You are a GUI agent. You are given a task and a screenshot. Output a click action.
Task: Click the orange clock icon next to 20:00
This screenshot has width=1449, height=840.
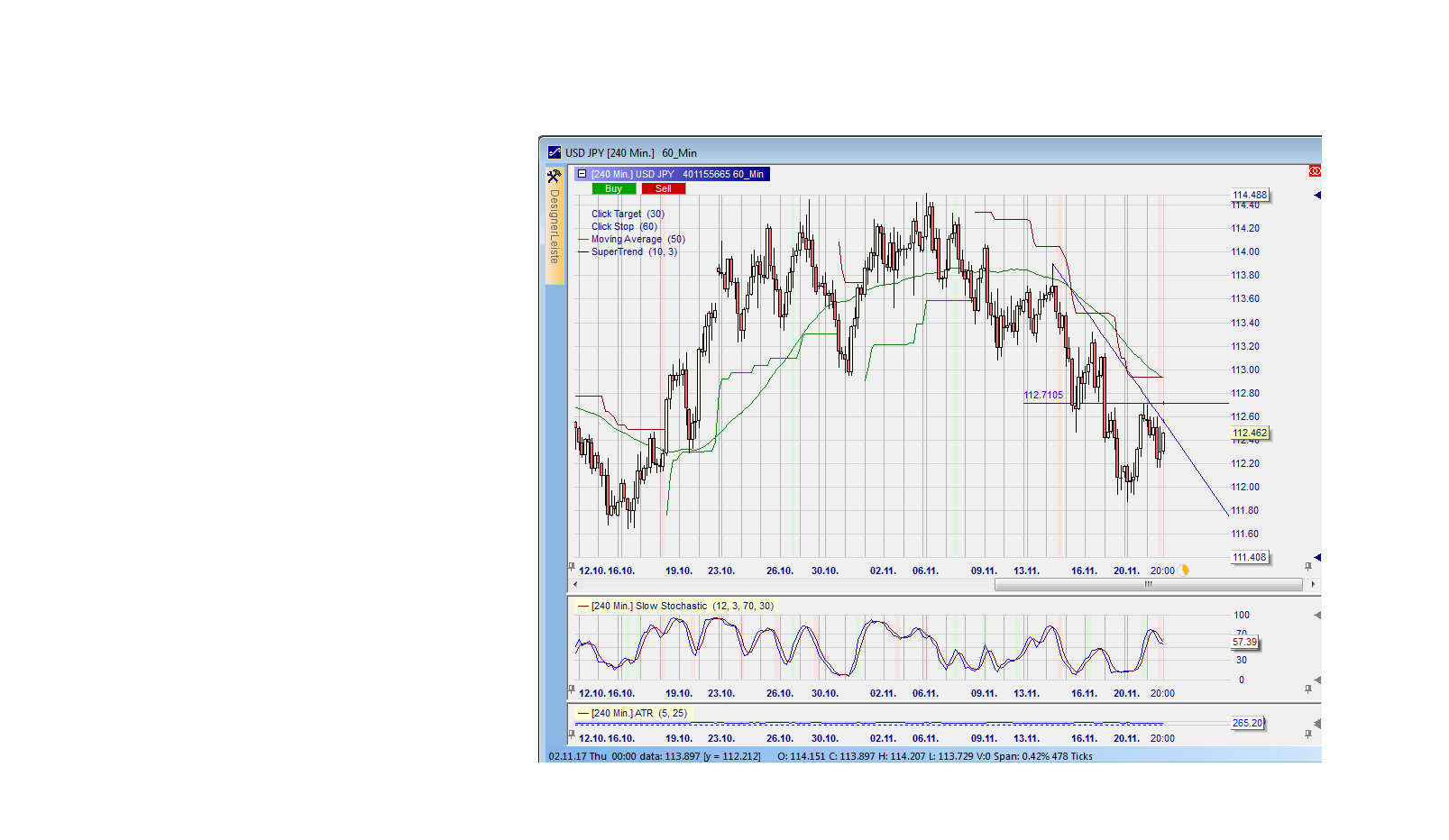(1185, 571)
